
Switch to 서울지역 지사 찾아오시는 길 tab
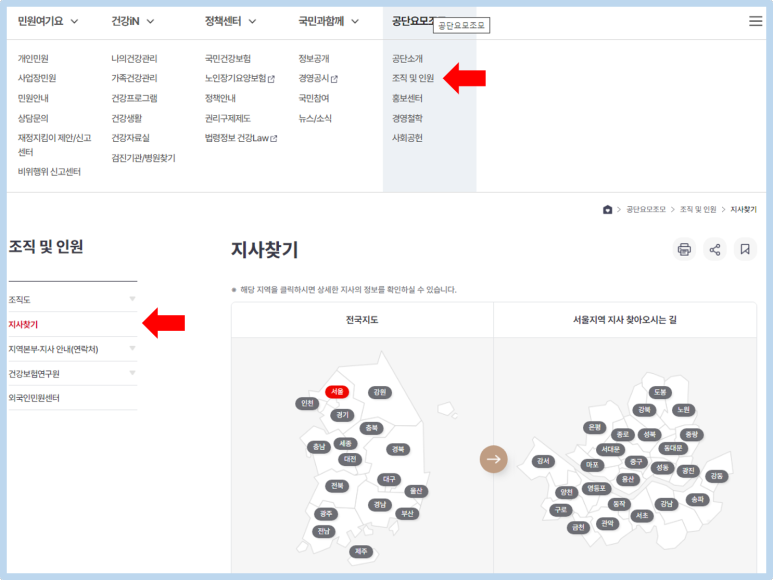click(625, 320)
